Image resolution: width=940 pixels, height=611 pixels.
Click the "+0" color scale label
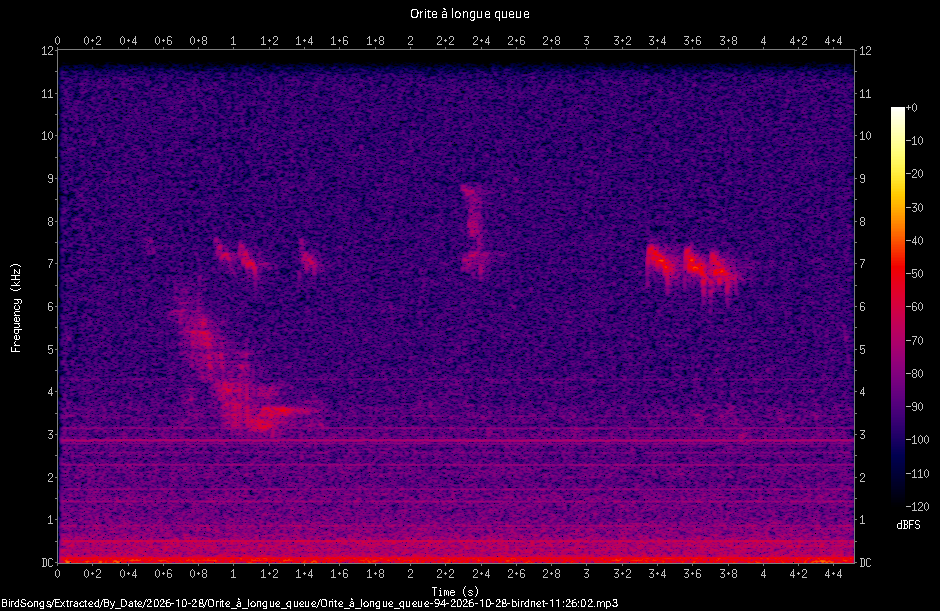(x=911, y=108)
